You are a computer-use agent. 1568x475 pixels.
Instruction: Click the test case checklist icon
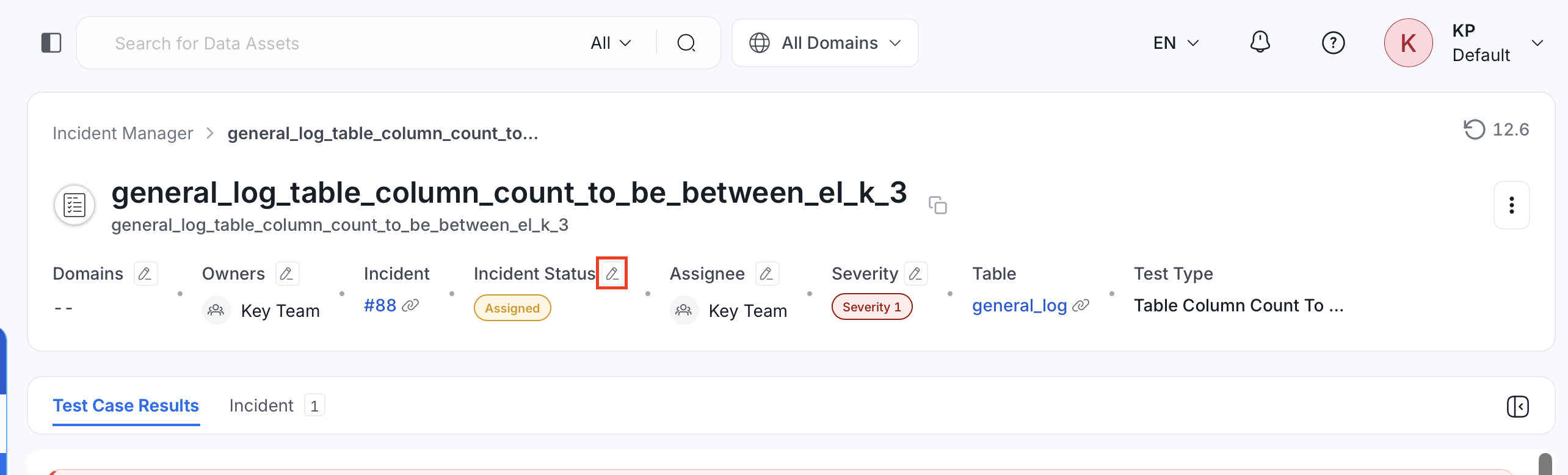(74, 205)
